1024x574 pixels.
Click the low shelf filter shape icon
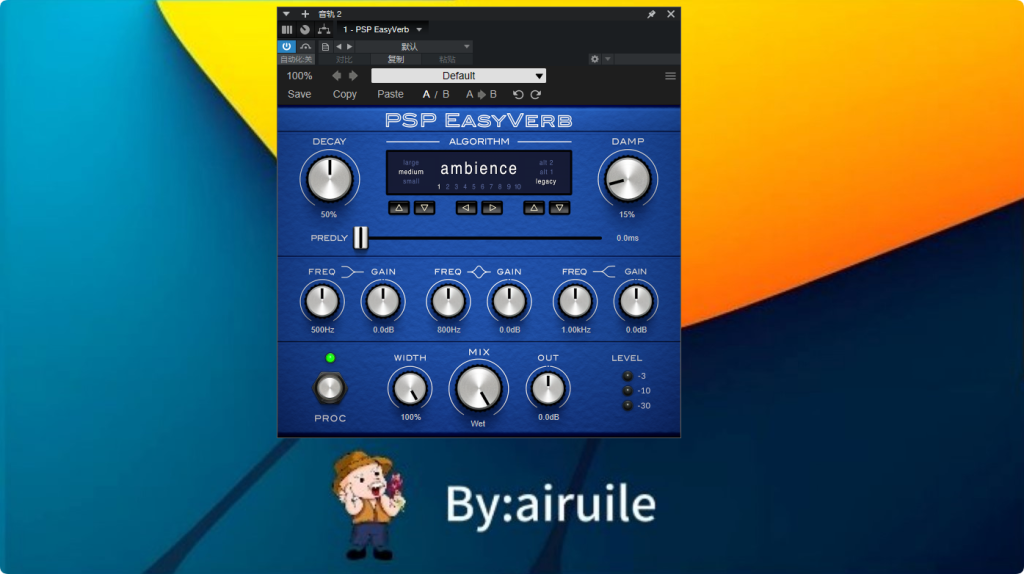pyautogui.click(x=353, y=272)
